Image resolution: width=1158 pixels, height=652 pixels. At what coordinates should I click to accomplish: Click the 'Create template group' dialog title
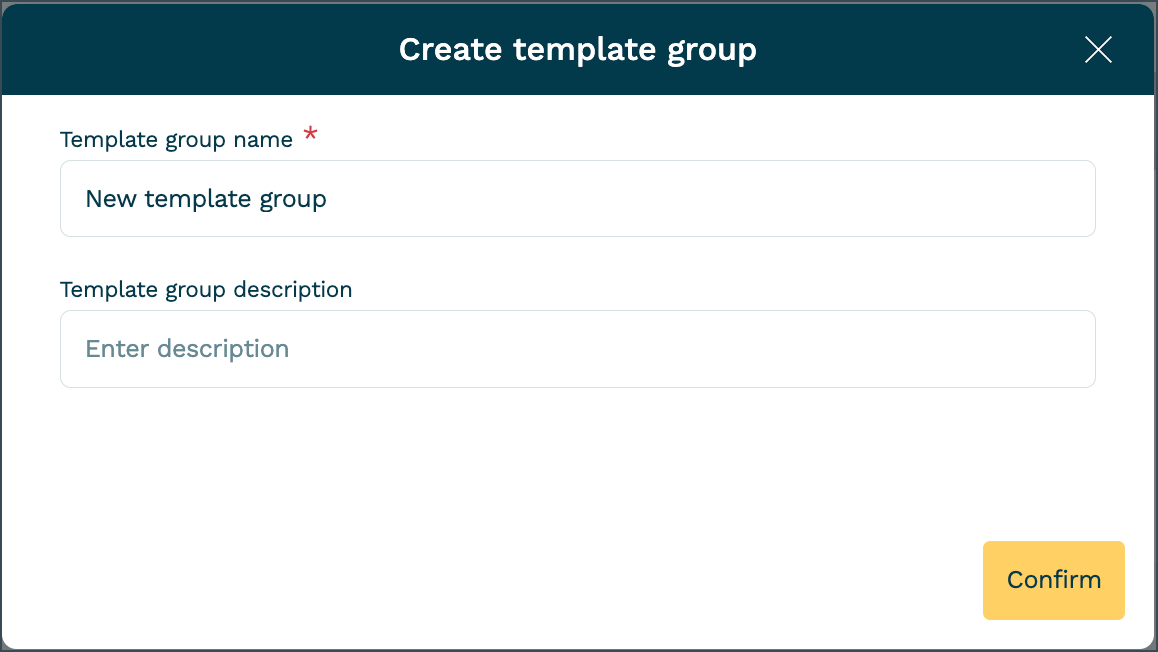point(577,49)
